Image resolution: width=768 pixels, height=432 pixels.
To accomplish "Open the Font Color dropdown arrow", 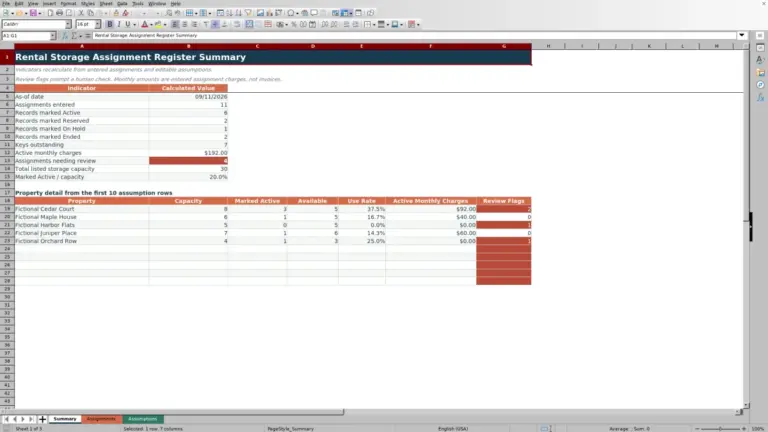I will [151, 24].
